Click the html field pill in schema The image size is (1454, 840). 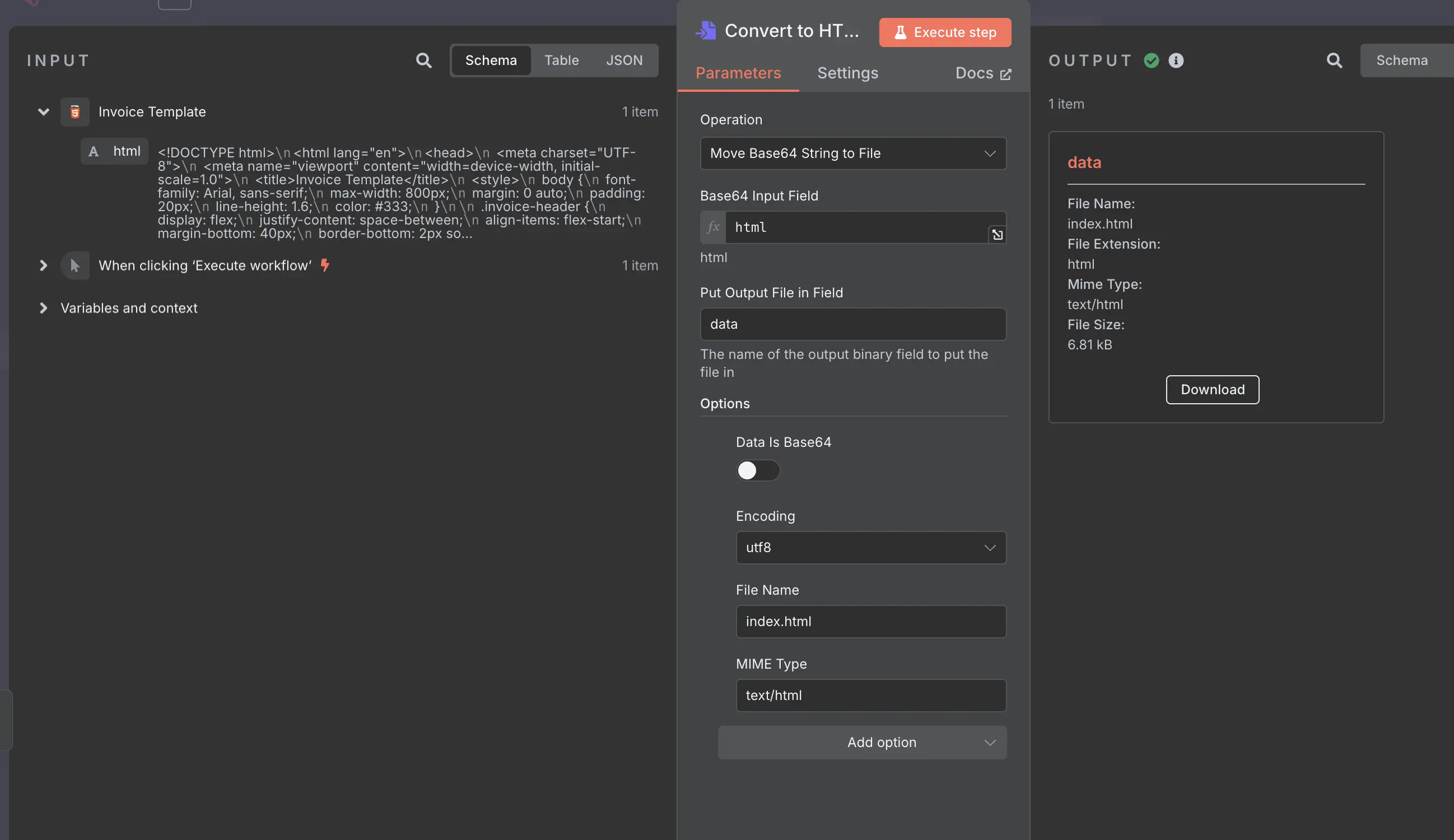114,151
